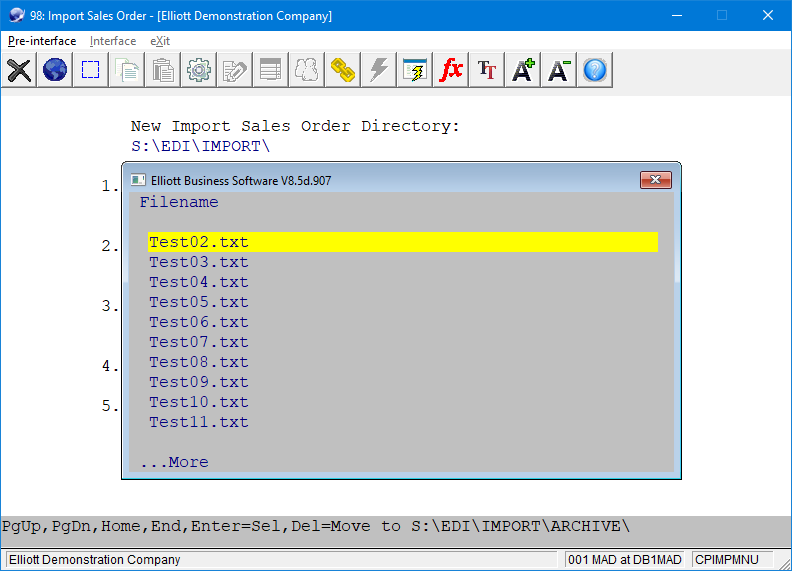Click ...More to show additional files

point(175,462)
